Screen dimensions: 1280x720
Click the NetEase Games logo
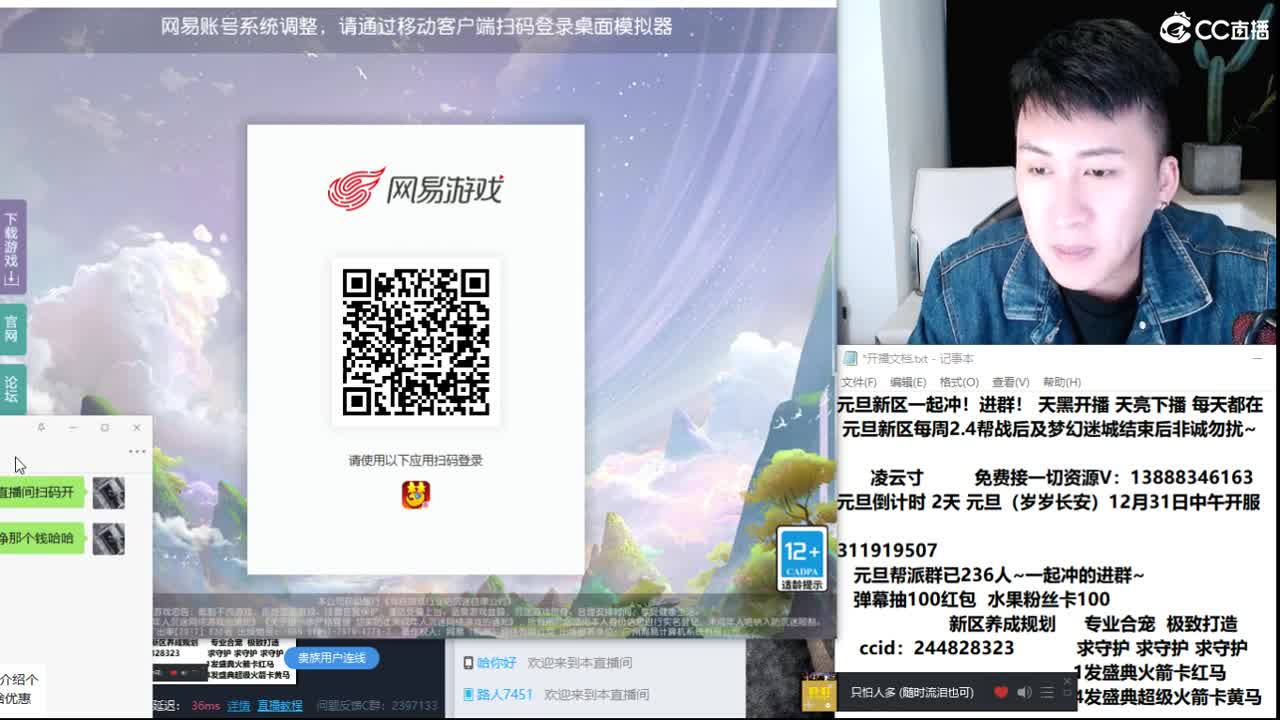coord(416,189)
